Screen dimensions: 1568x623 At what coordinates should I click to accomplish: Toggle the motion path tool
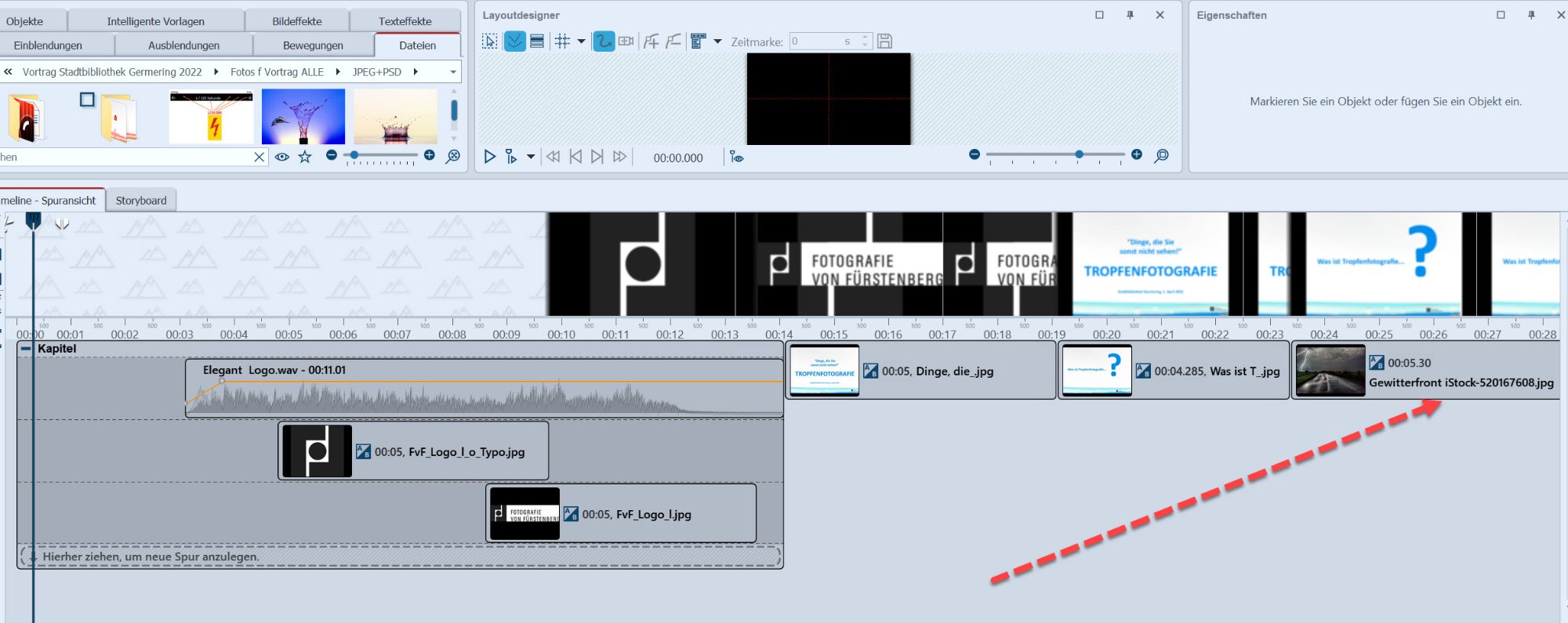603,42
